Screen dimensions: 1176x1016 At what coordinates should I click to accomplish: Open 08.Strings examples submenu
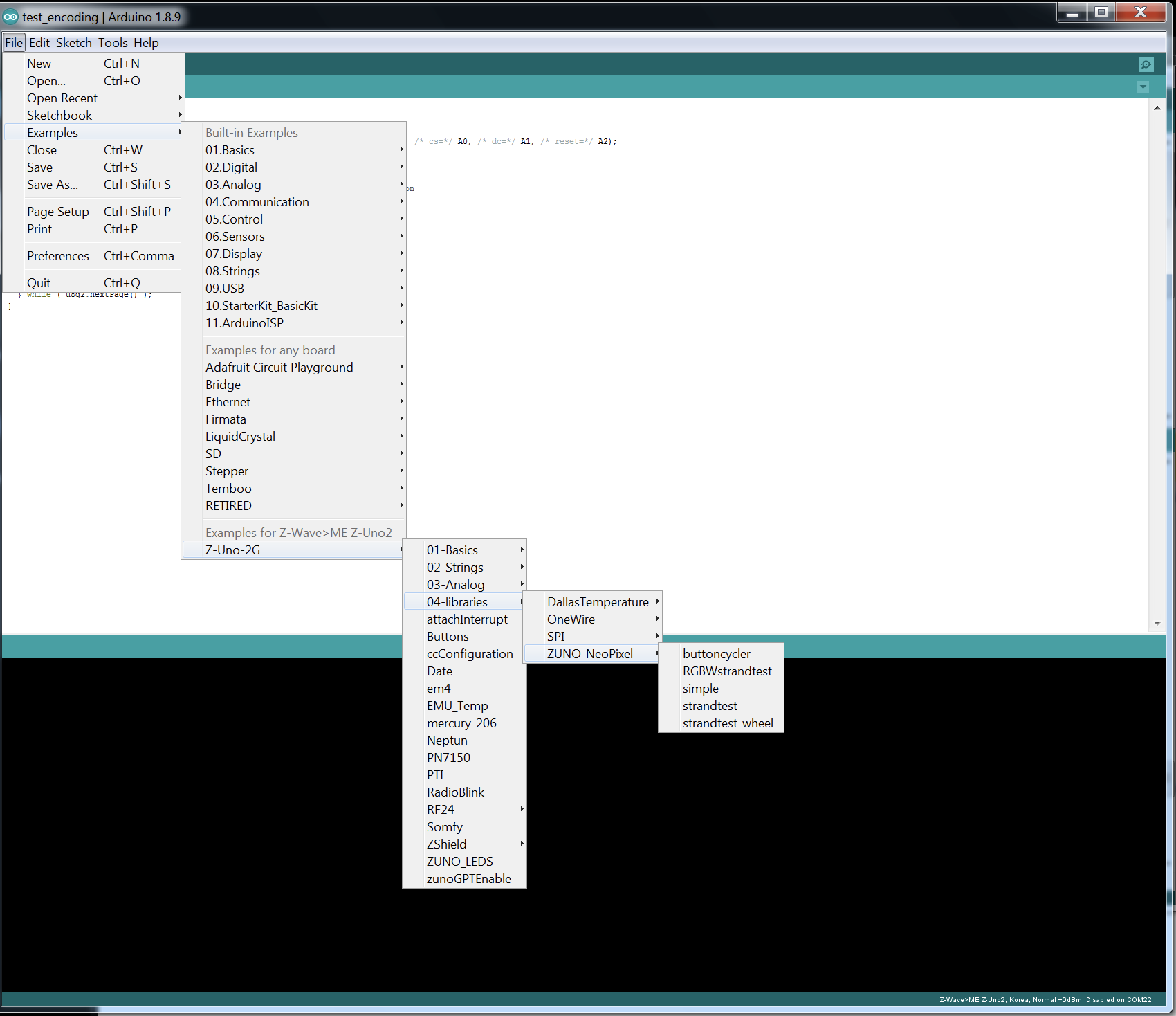(294, 271)
